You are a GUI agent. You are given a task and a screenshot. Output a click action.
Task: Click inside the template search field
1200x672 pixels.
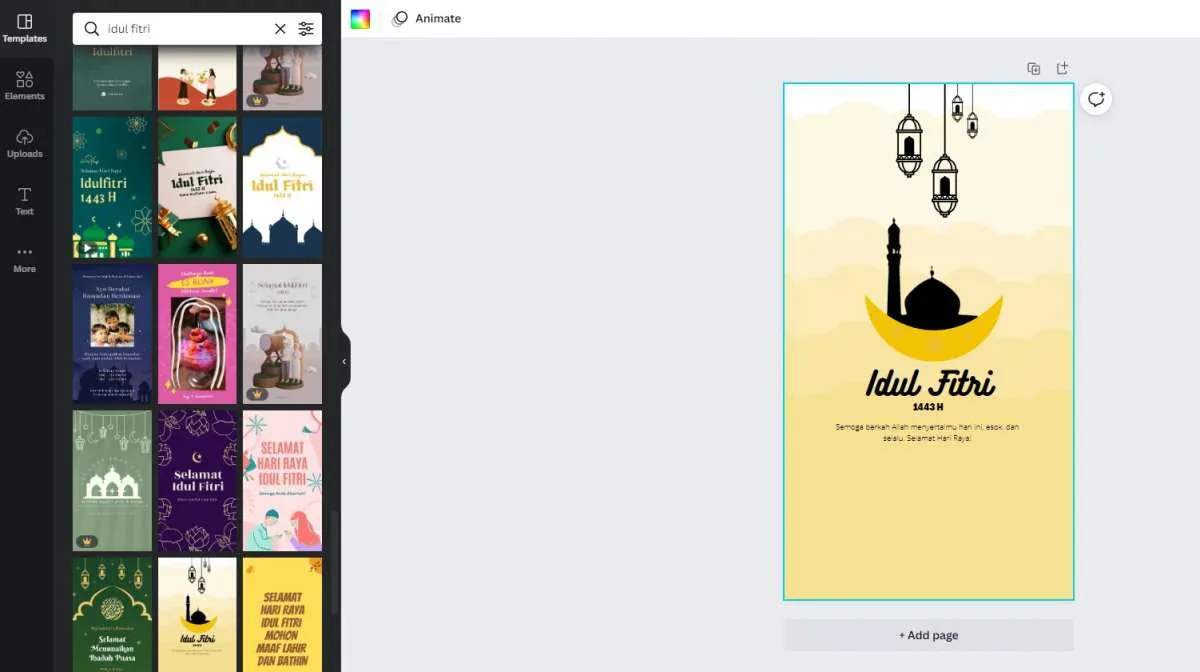[185, 29]
